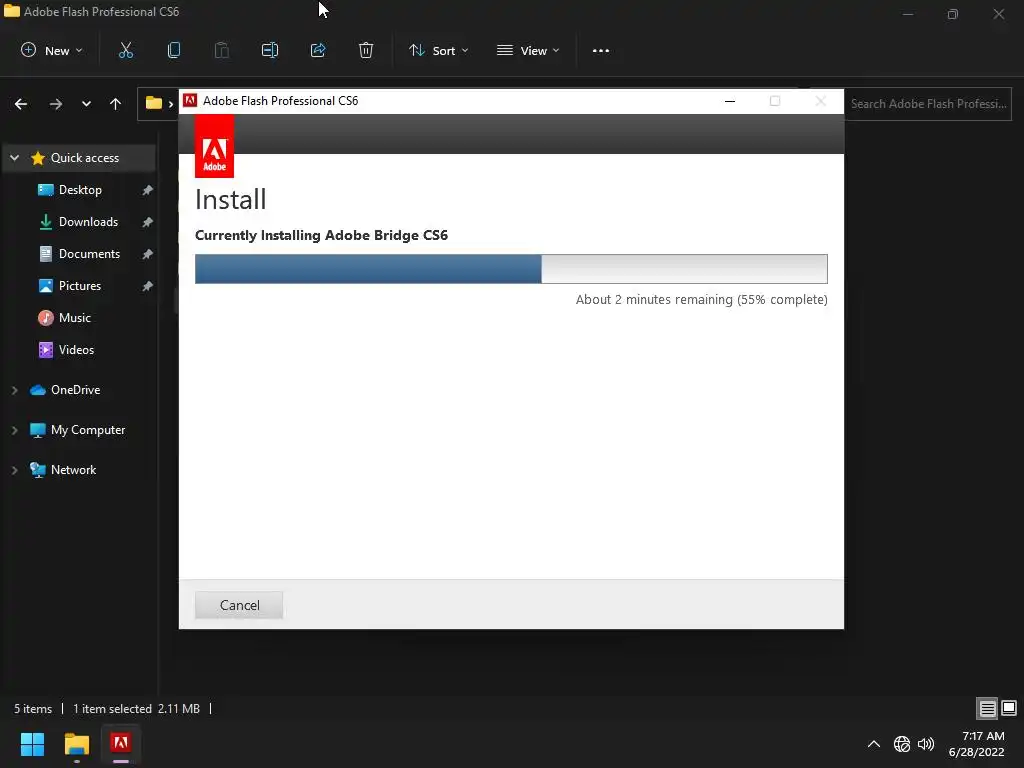Click the 1 item selected status text

pyautogui.click(x=112, y=709)
